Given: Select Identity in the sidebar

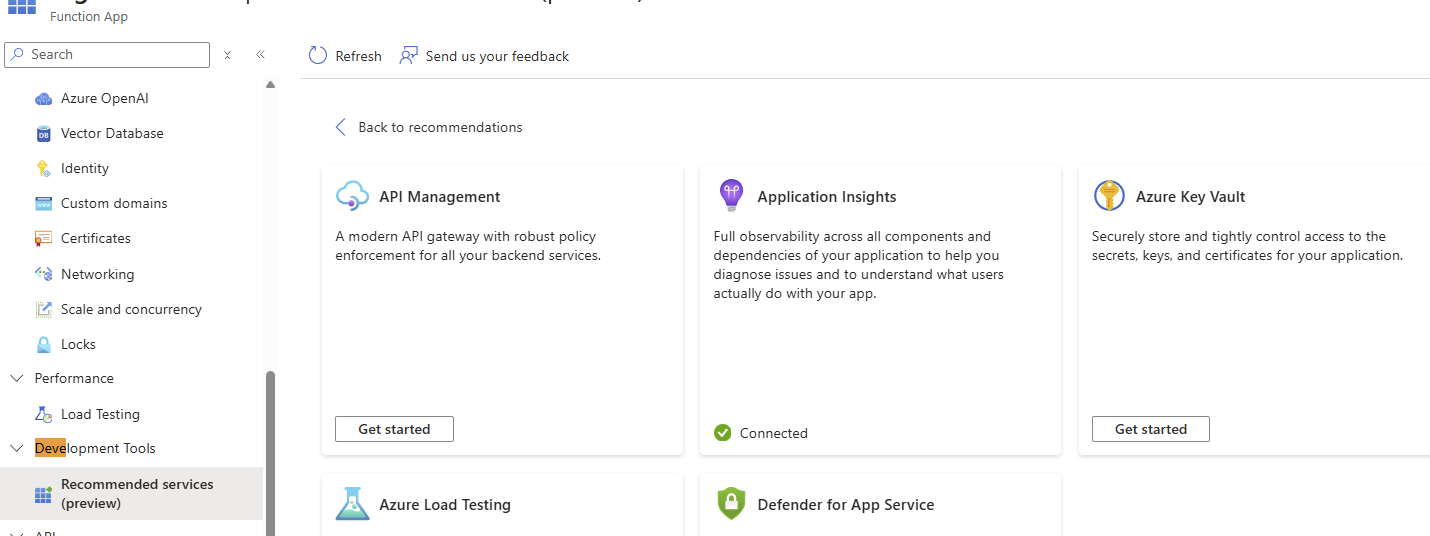Looking at the screenshot, I should 85,168.
